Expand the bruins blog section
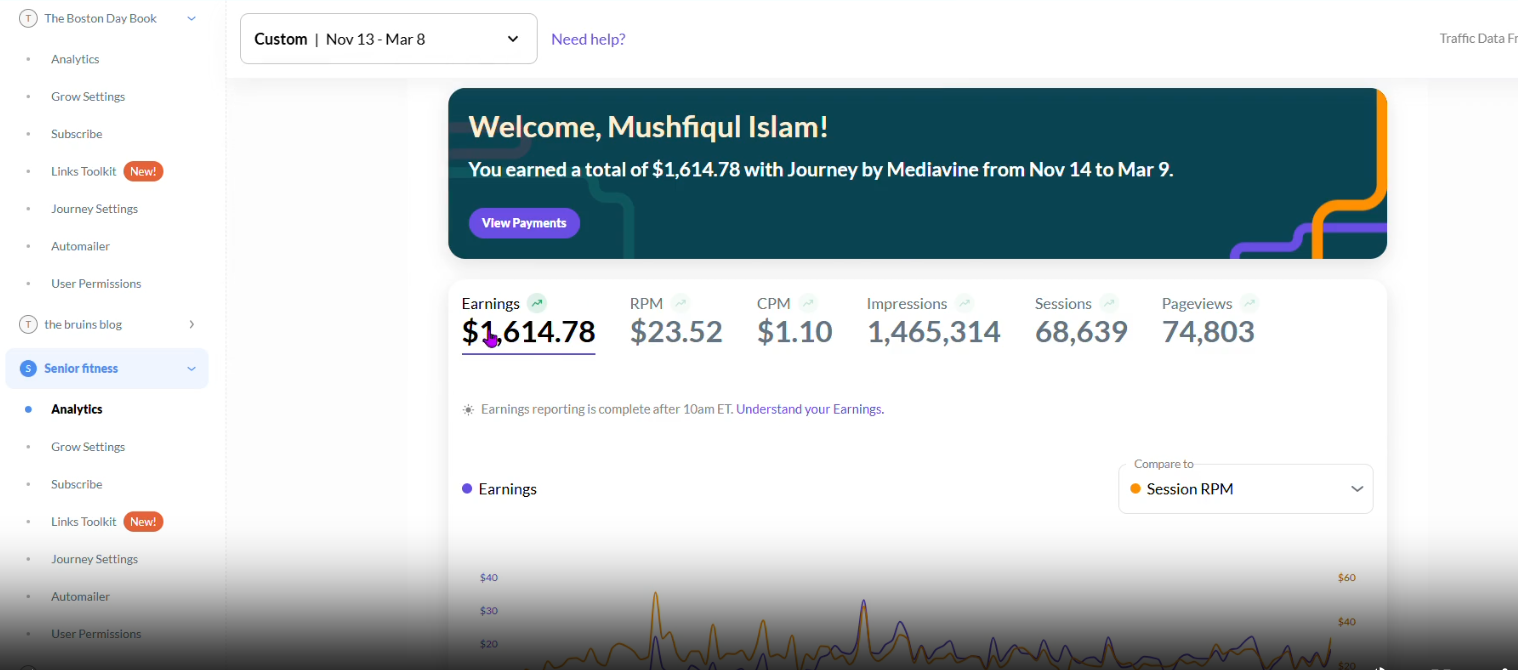The image size is (1518, 670). [191, 324]
